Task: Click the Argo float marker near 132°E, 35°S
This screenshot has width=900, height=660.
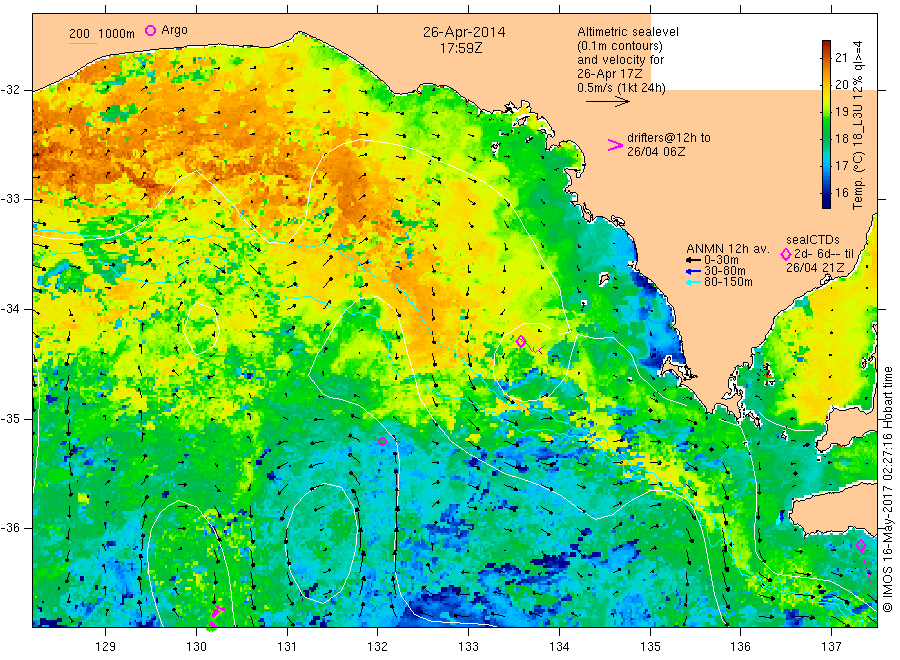Action: click(382, 441)
